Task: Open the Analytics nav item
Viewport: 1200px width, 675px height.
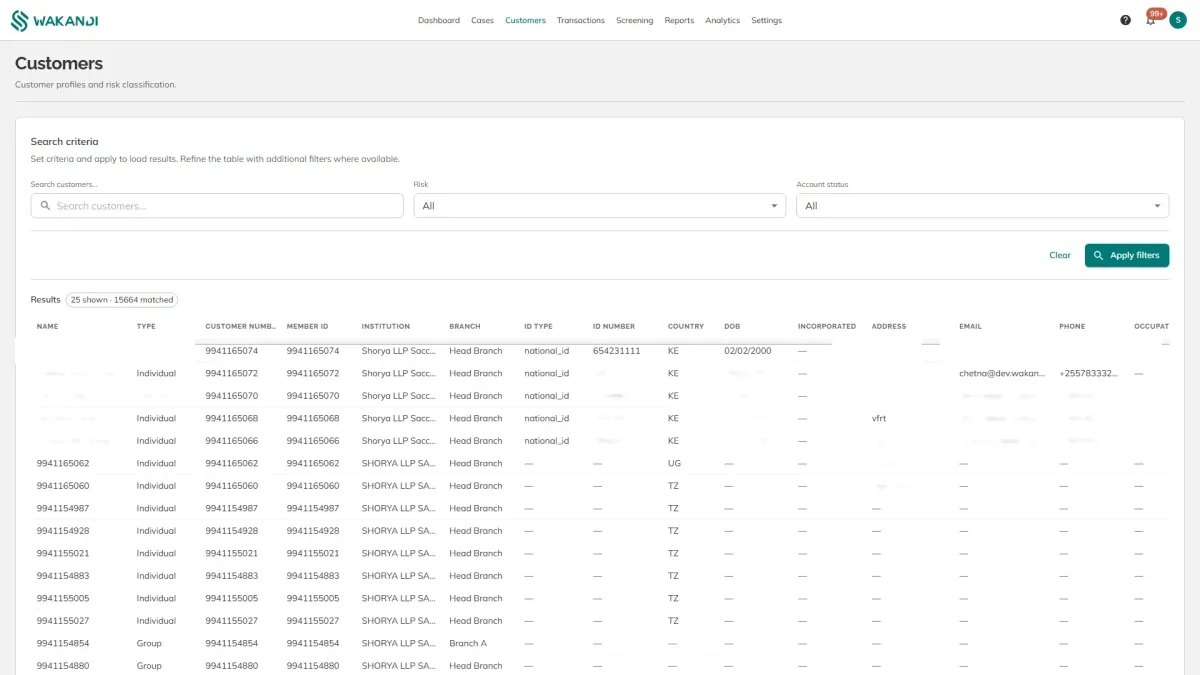Action: click(x=722, y=20)
